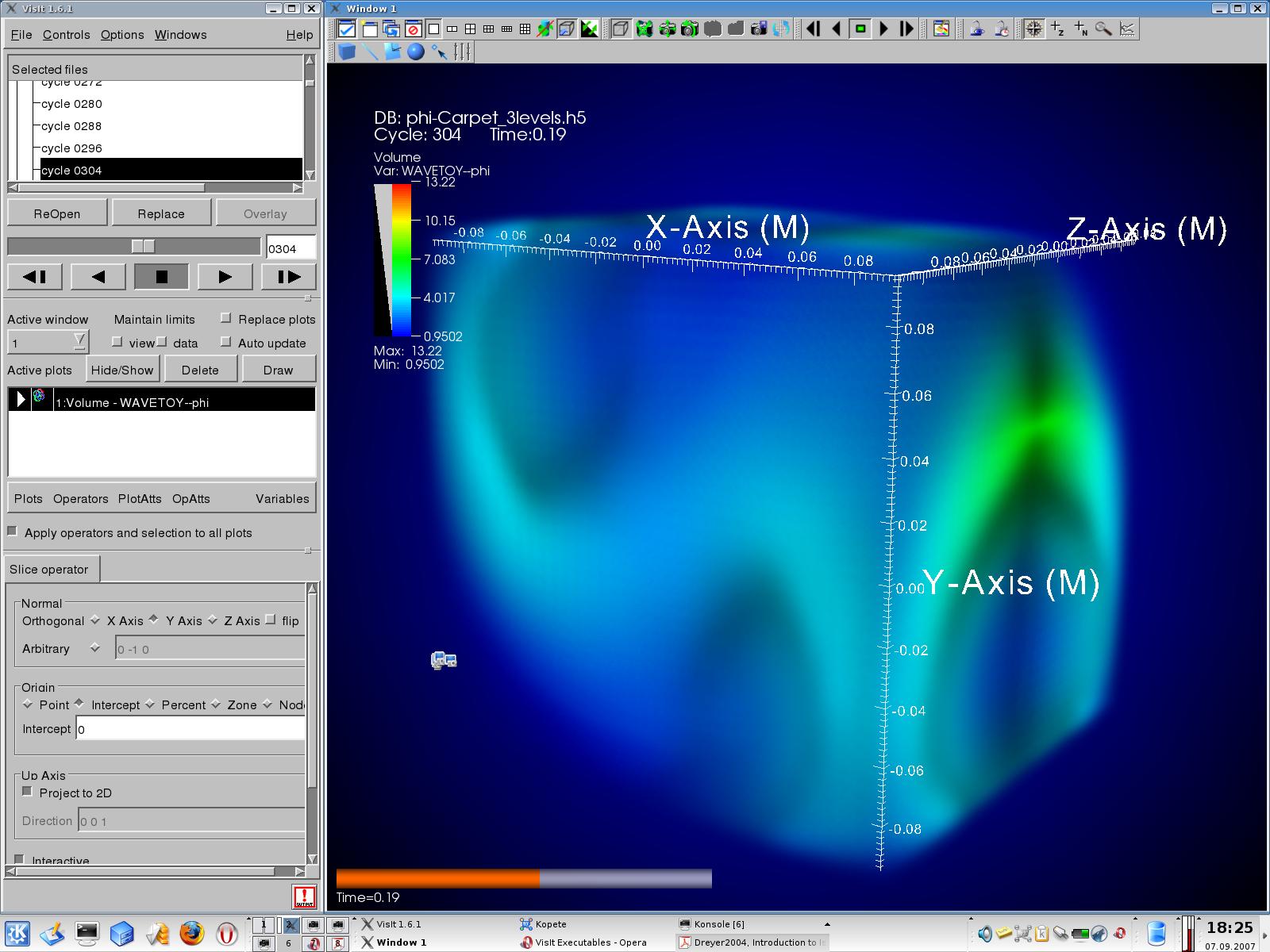Open the Operators menu
Screen dimensions: 1270x952
coord(80,498)
